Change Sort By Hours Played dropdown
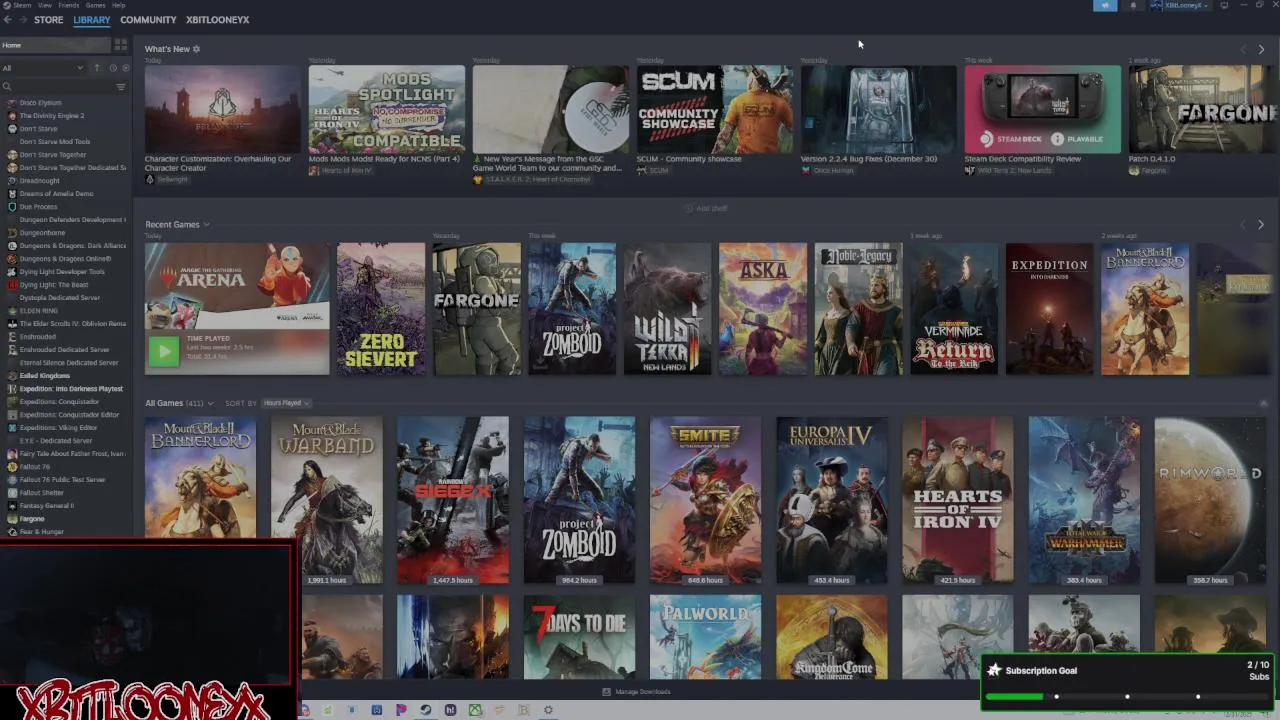 (x=286, y=403)
